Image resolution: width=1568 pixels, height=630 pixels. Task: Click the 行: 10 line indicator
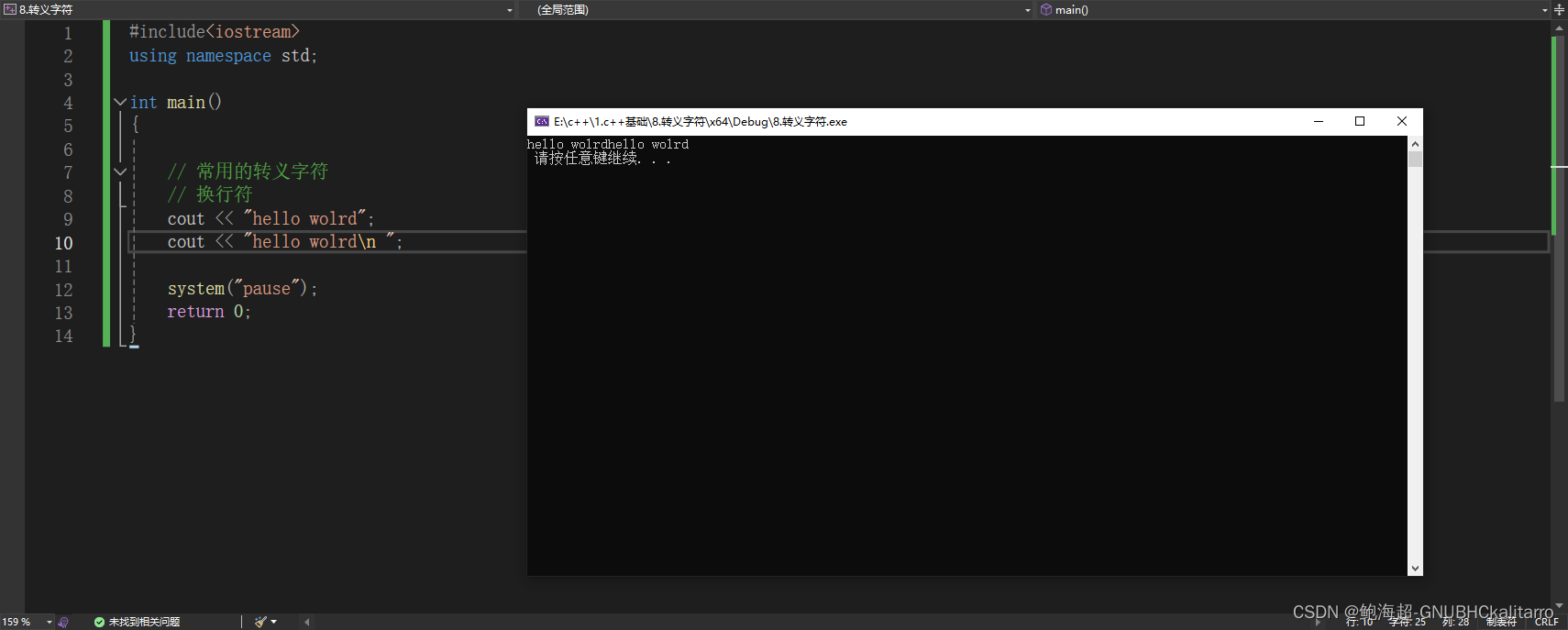1360,622
